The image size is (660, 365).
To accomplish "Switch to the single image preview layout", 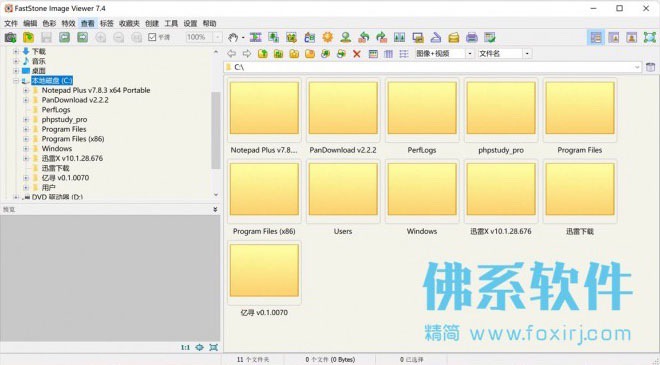I will coord(632,37).
